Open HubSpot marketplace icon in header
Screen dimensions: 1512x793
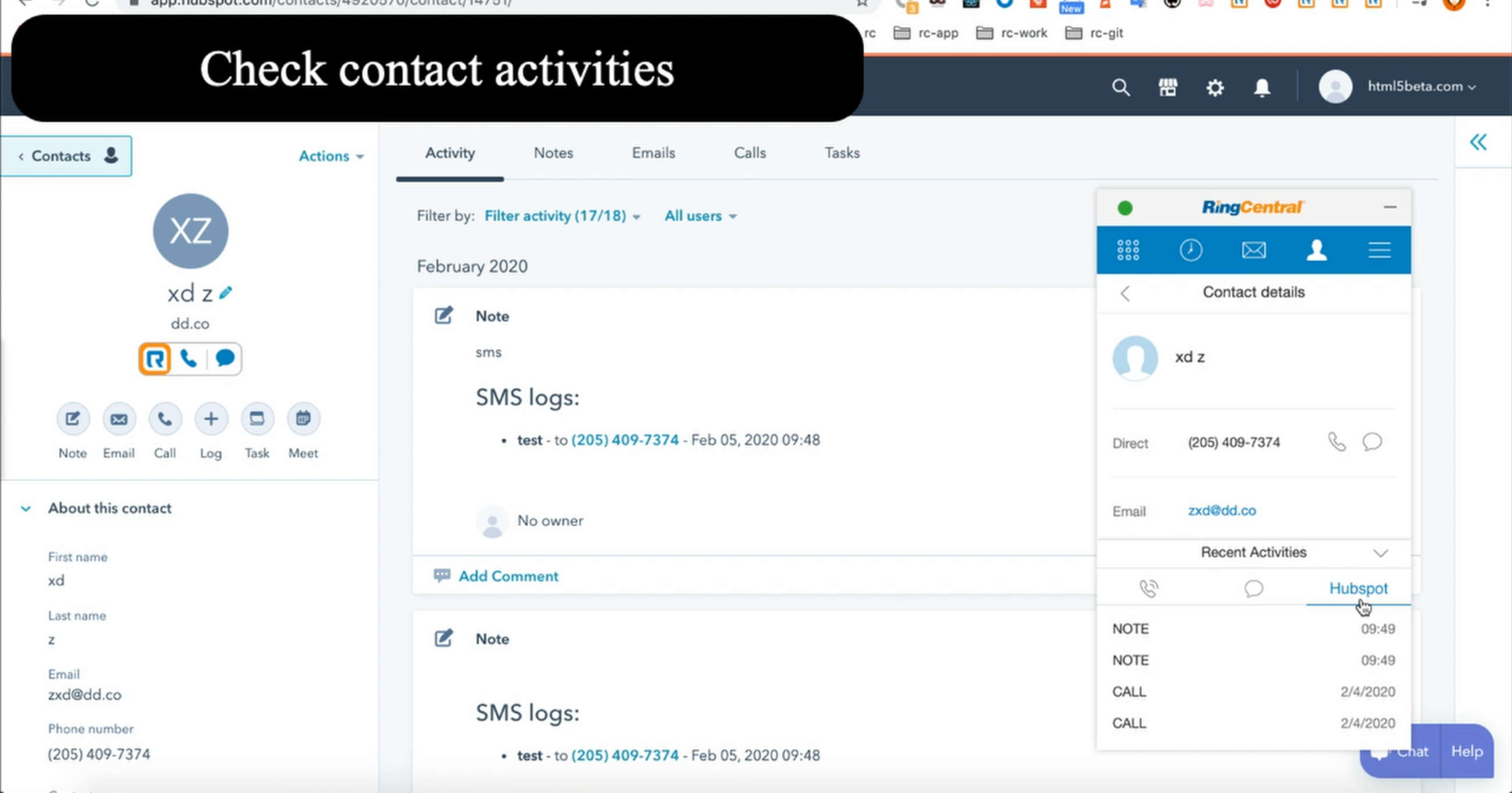tap(1167, 87)
